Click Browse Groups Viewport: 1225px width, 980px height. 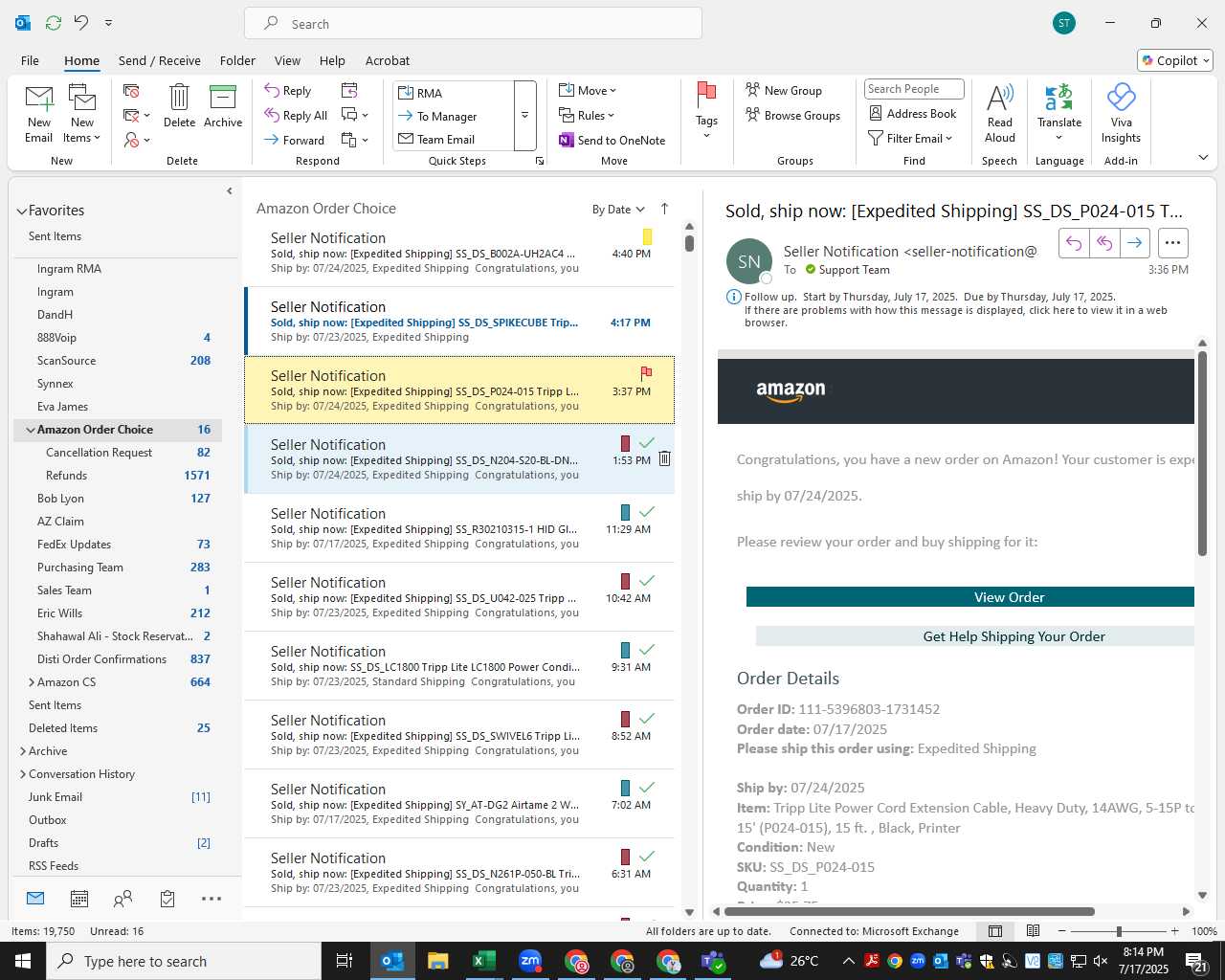tap(793, 116)
